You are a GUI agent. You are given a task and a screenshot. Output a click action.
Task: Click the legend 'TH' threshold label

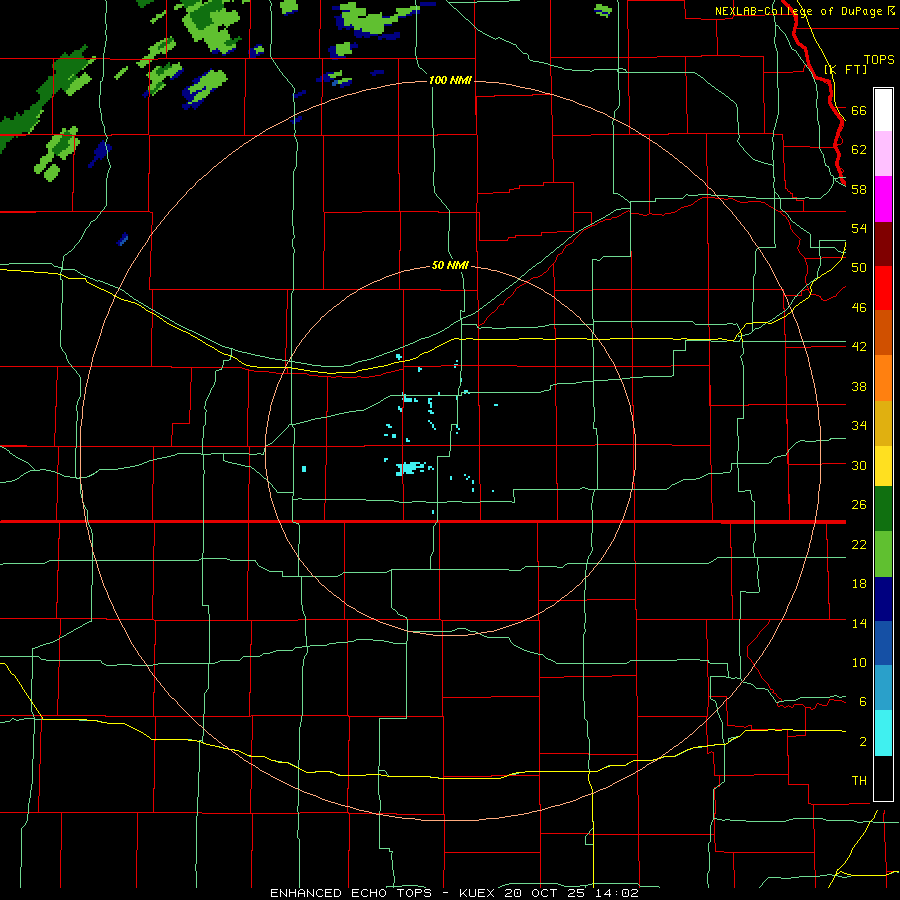tap(859, 780)
